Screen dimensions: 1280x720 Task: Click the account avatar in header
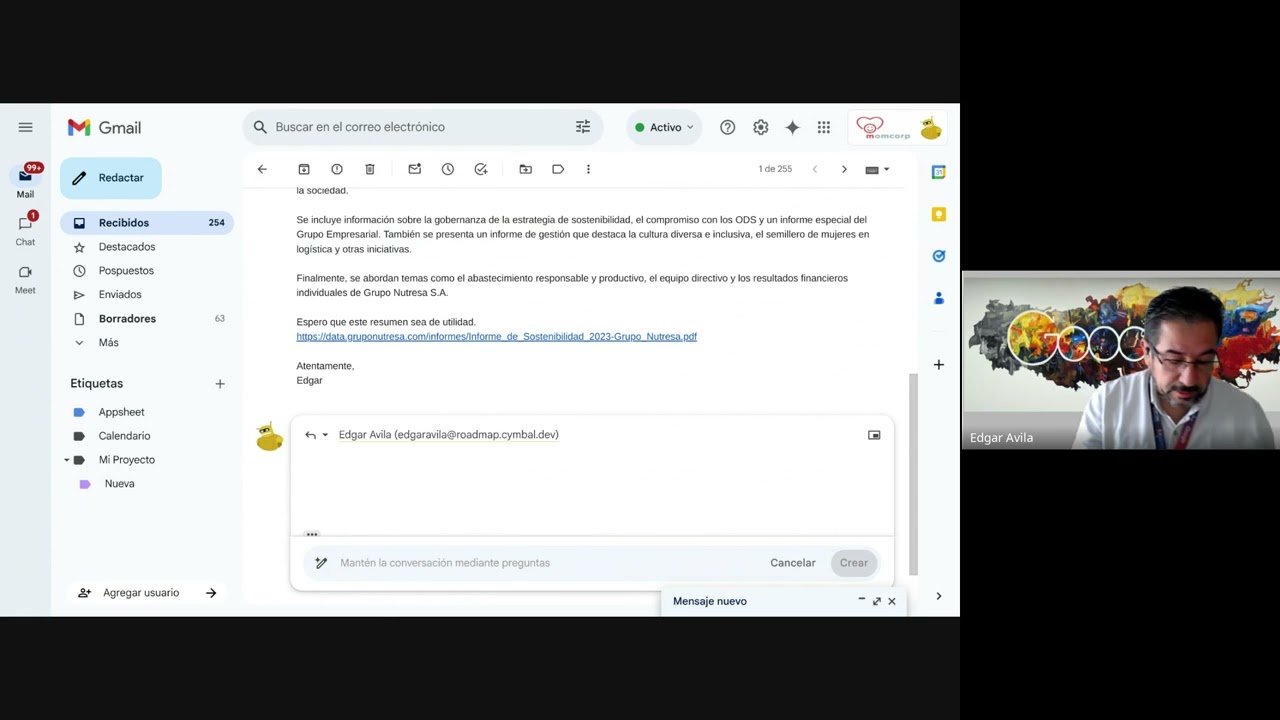pyautogui.click(x=931, y=128)
